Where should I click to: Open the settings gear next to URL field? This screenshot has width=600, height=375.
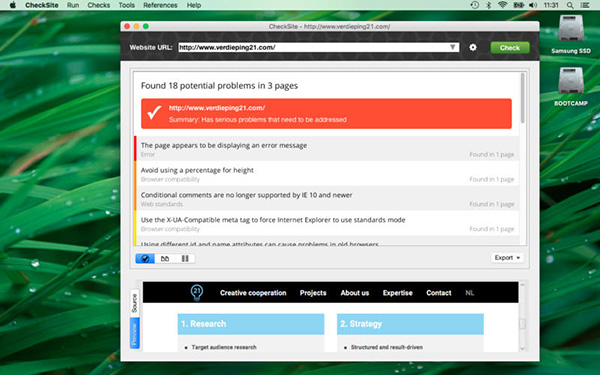click(x=473, y=47)
